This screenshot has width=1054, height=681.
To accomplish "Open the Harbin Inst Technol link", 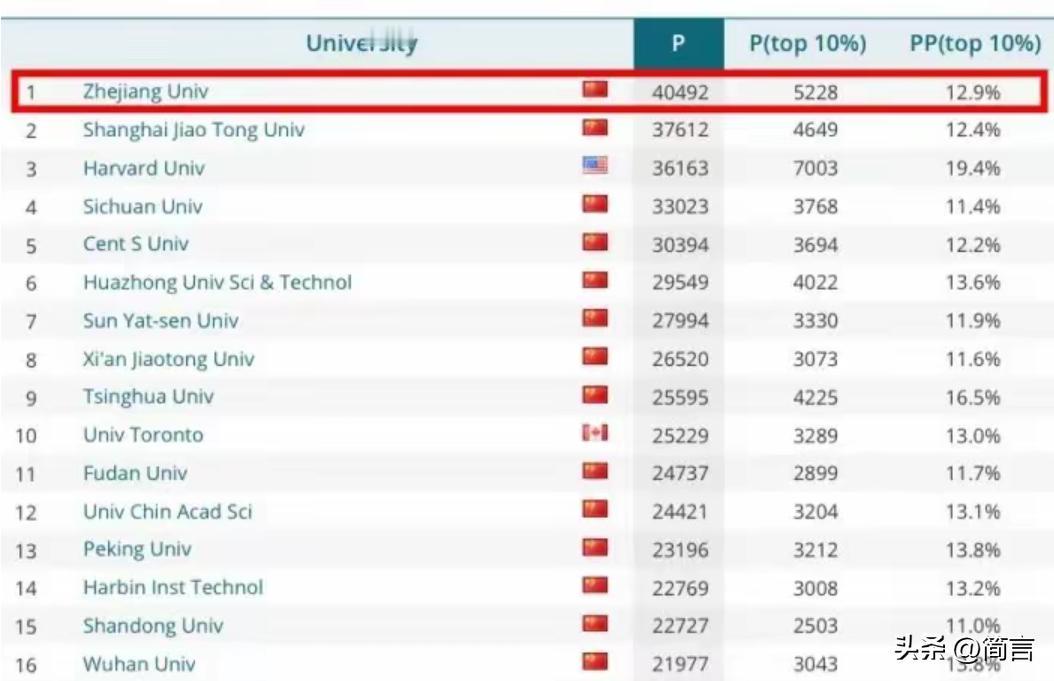I will tap(173, 588).
